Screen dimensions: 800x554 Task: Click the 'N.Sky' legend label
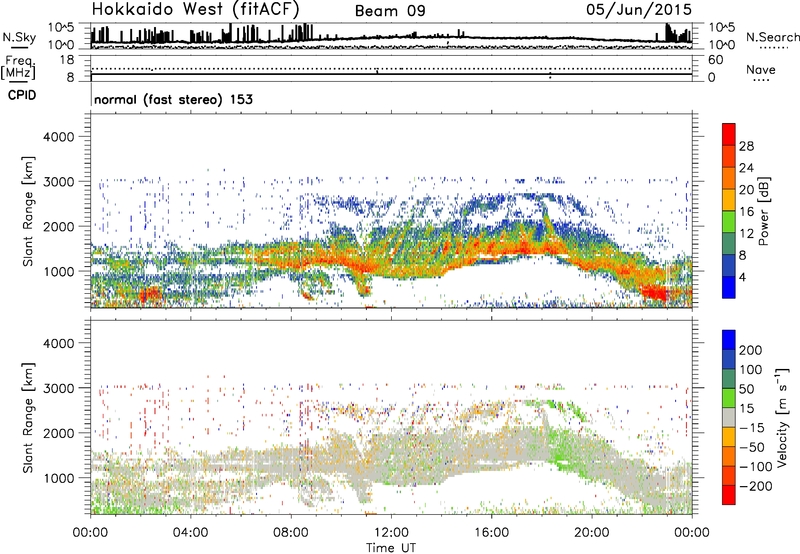pos(19,37)
